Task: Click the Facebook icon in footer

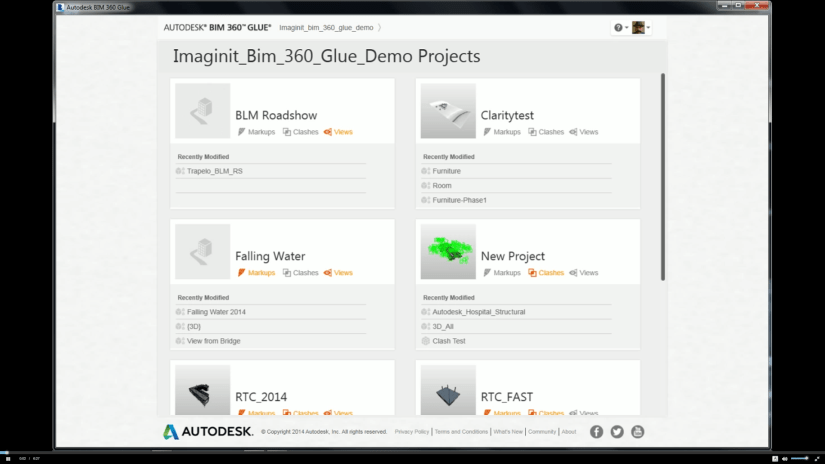Action: pyautogui.click(x=596, y=432)
